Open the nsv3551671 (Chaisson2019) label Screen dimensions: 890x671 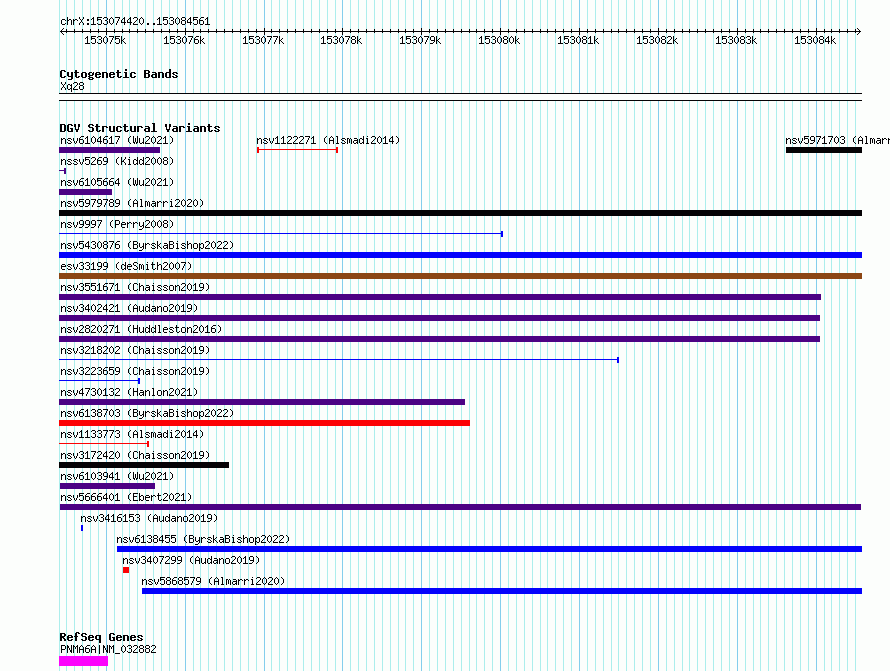[x=135, y=287]
